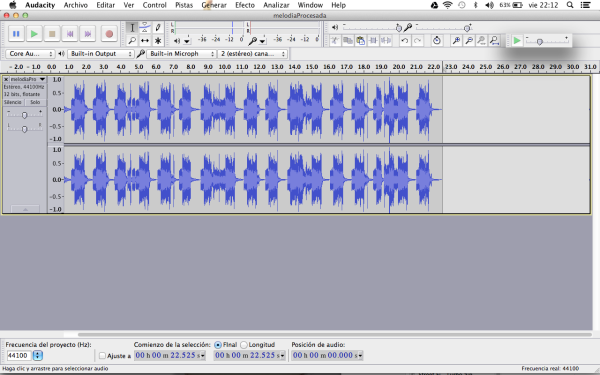Open the Editar menu

106,5
